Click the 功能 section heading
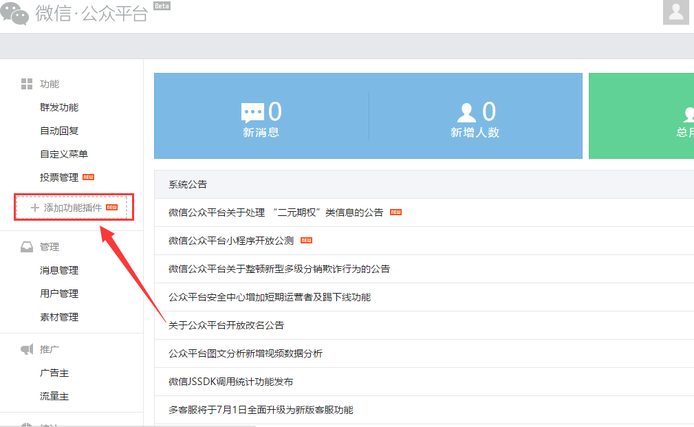The image size is (694, 427). pyautogui.click(x=49, y=84)
